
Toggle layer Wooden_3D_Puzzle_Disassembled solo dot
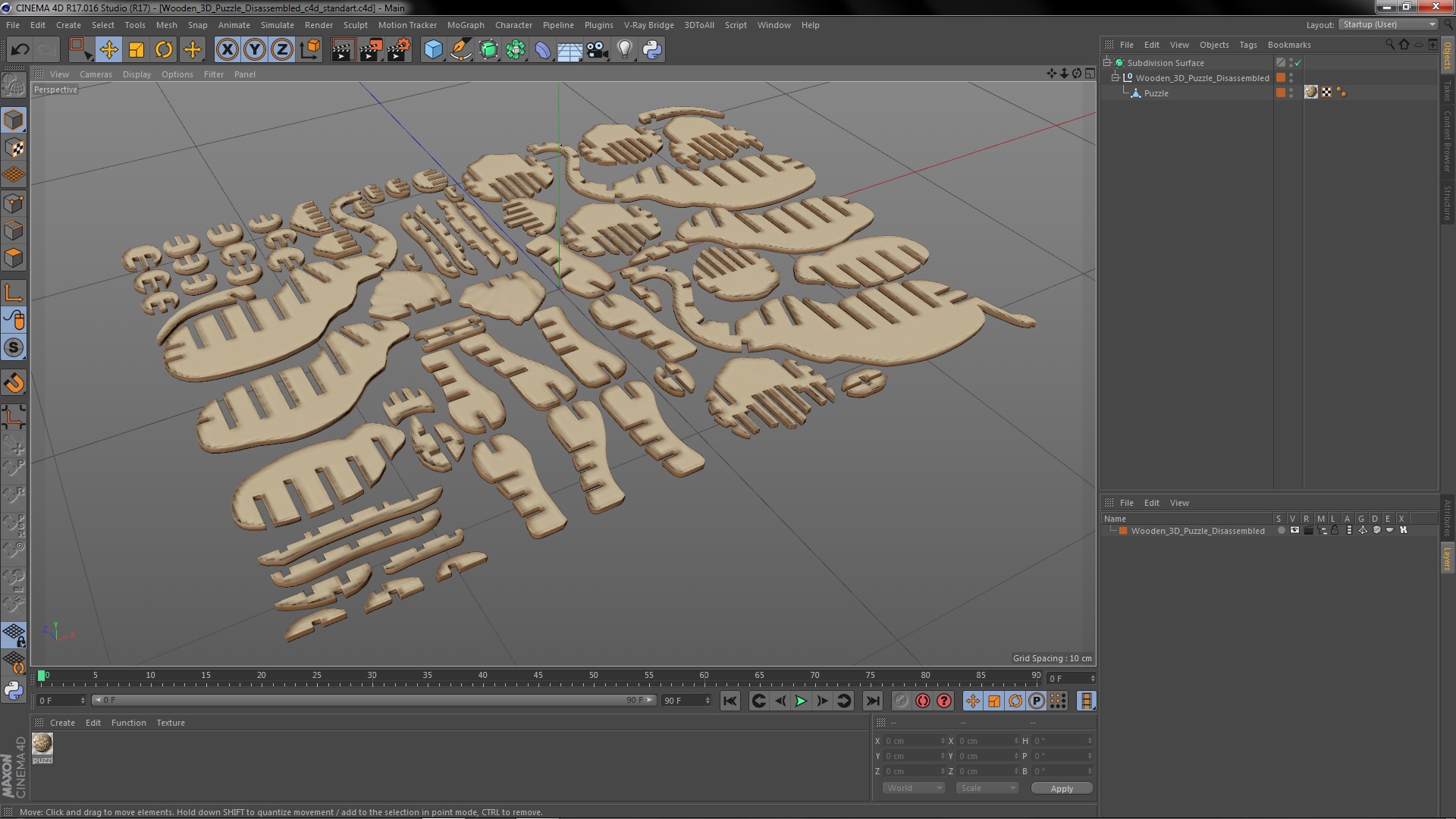1281,531
